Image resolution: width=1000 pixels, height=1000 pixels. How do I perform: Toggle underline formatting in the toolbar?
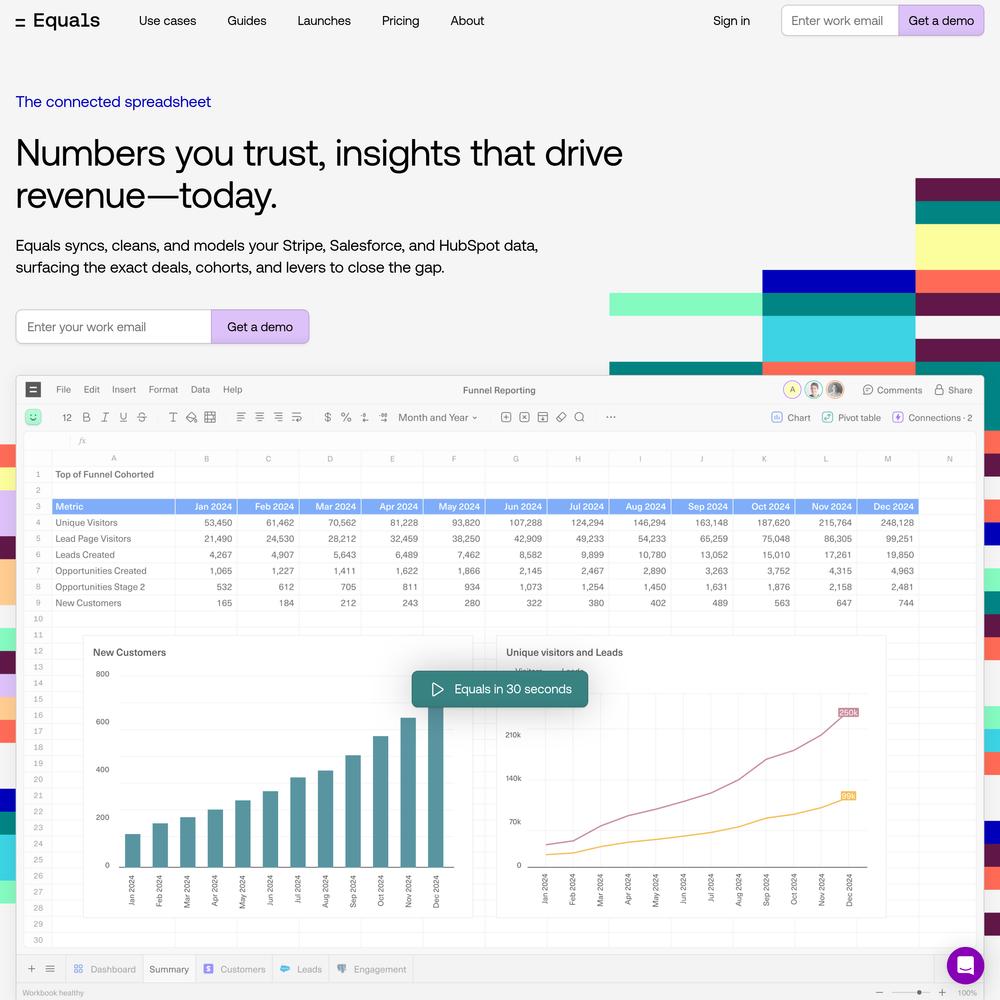(123, 417)
